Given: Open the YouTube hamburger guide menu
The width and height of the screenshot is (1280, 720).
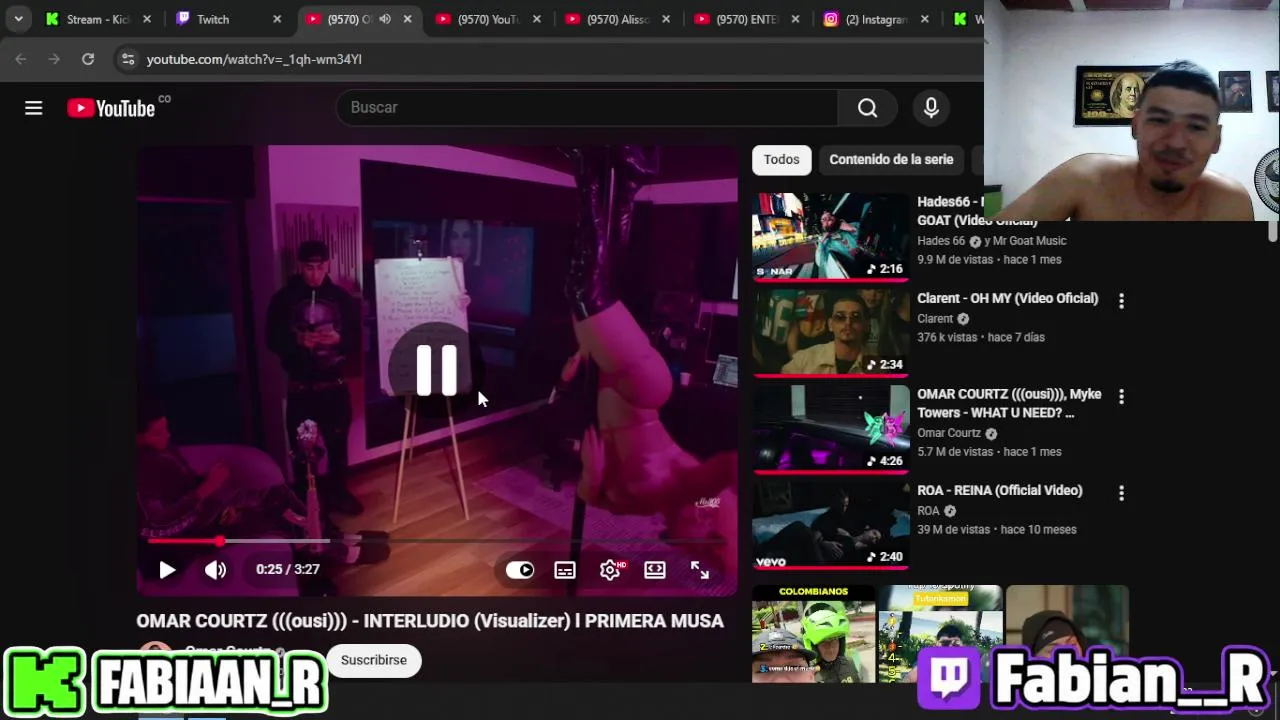Looking at the screenshot, I should click(34, 108).
